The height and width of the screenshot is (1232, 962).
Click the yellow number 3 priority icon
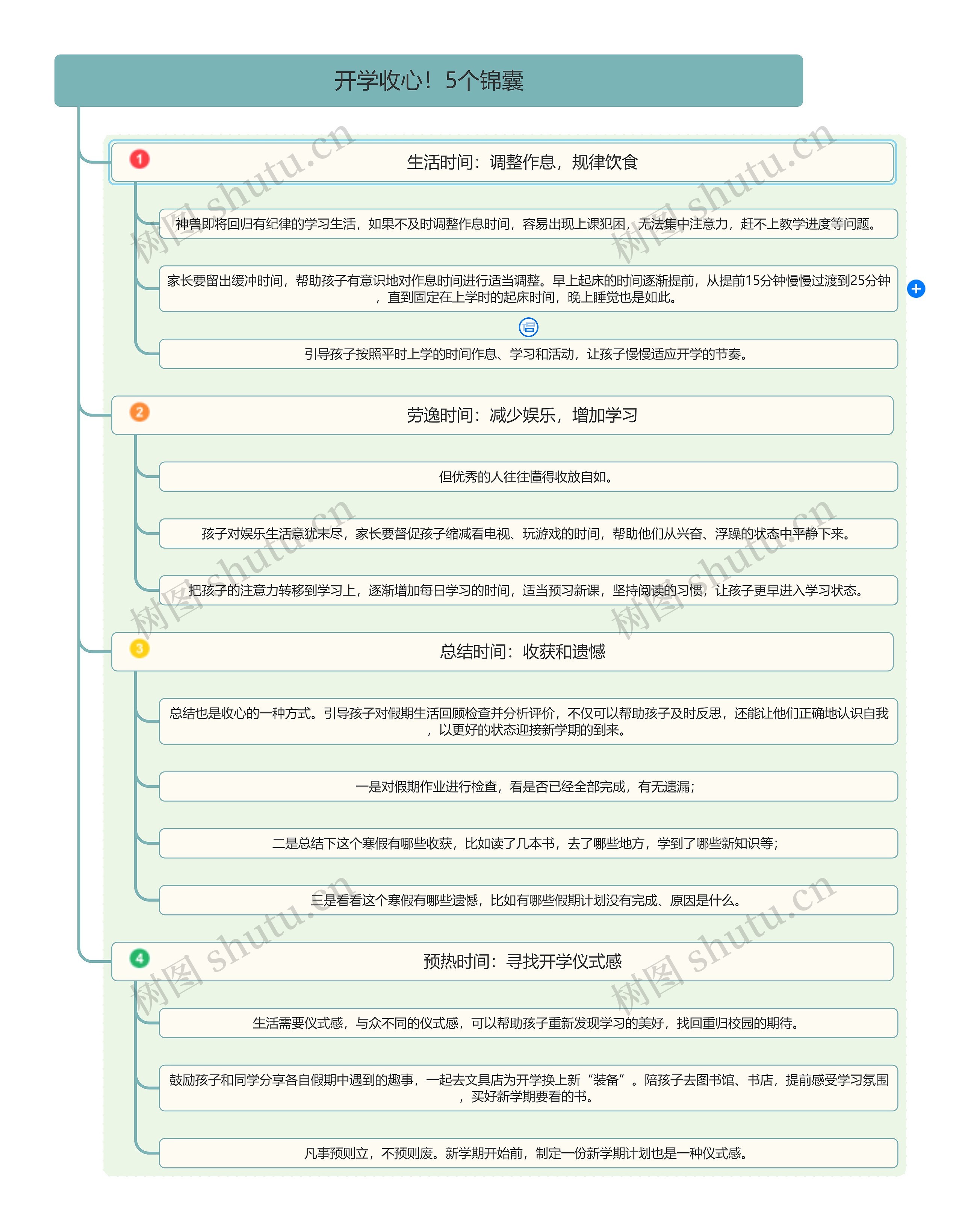[x=139, y=648]
